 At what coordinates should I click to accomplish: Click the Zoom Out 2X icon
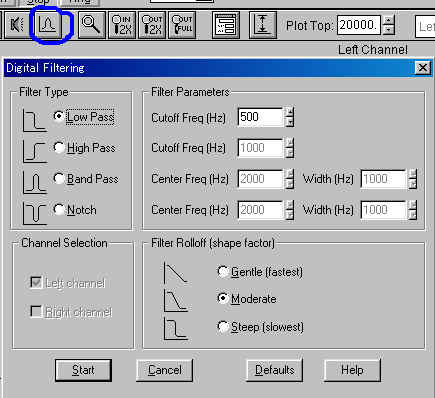pyautogui.click(x=152, y=25)
